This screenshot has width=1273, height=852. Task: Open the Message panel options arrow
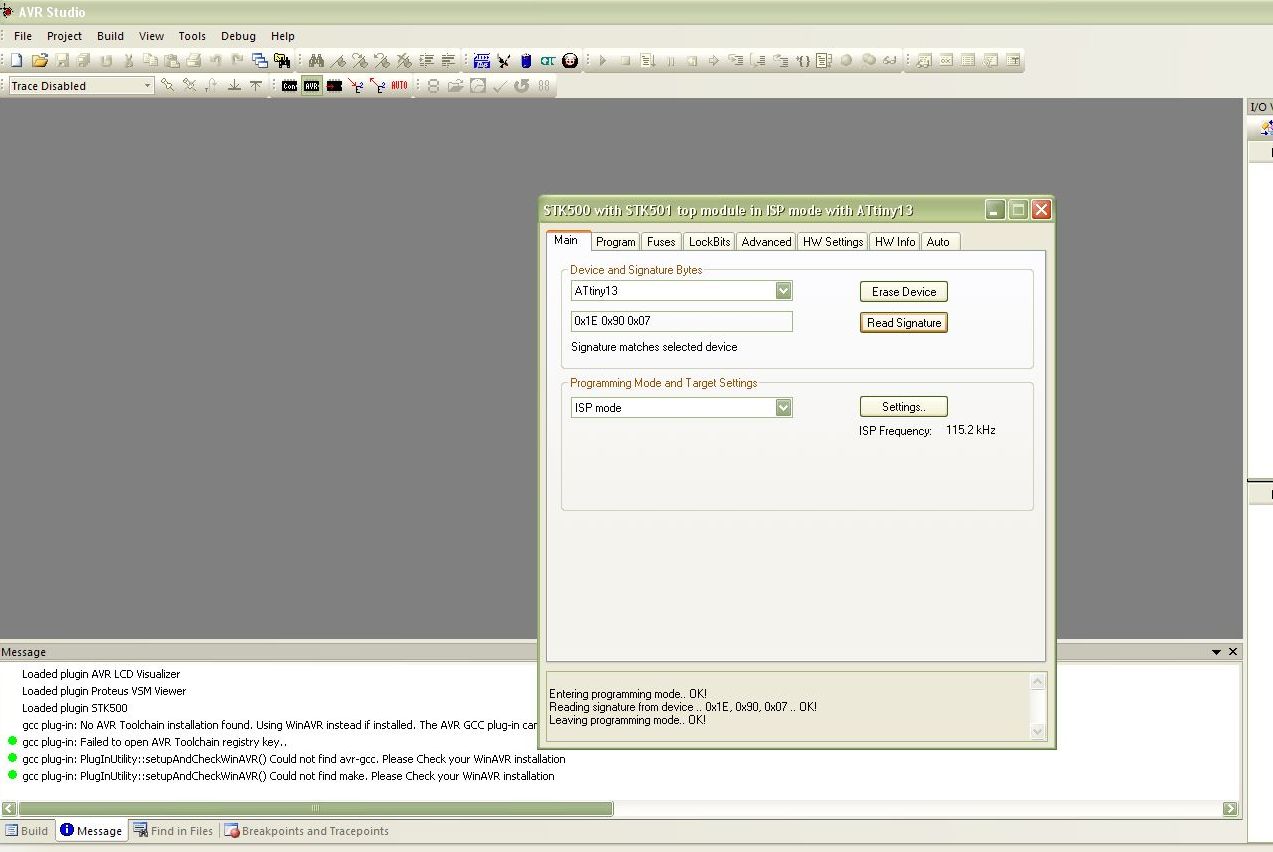pyautogui.click(x=1216, y=652)
